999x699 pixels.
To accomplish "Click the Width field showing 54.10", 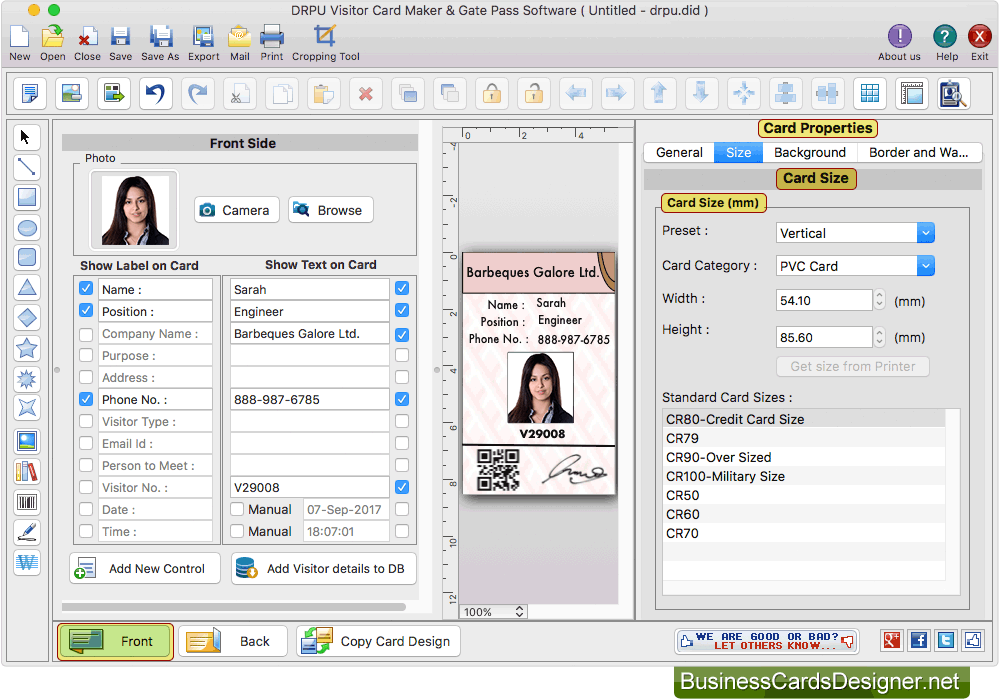I will (824, 300).
